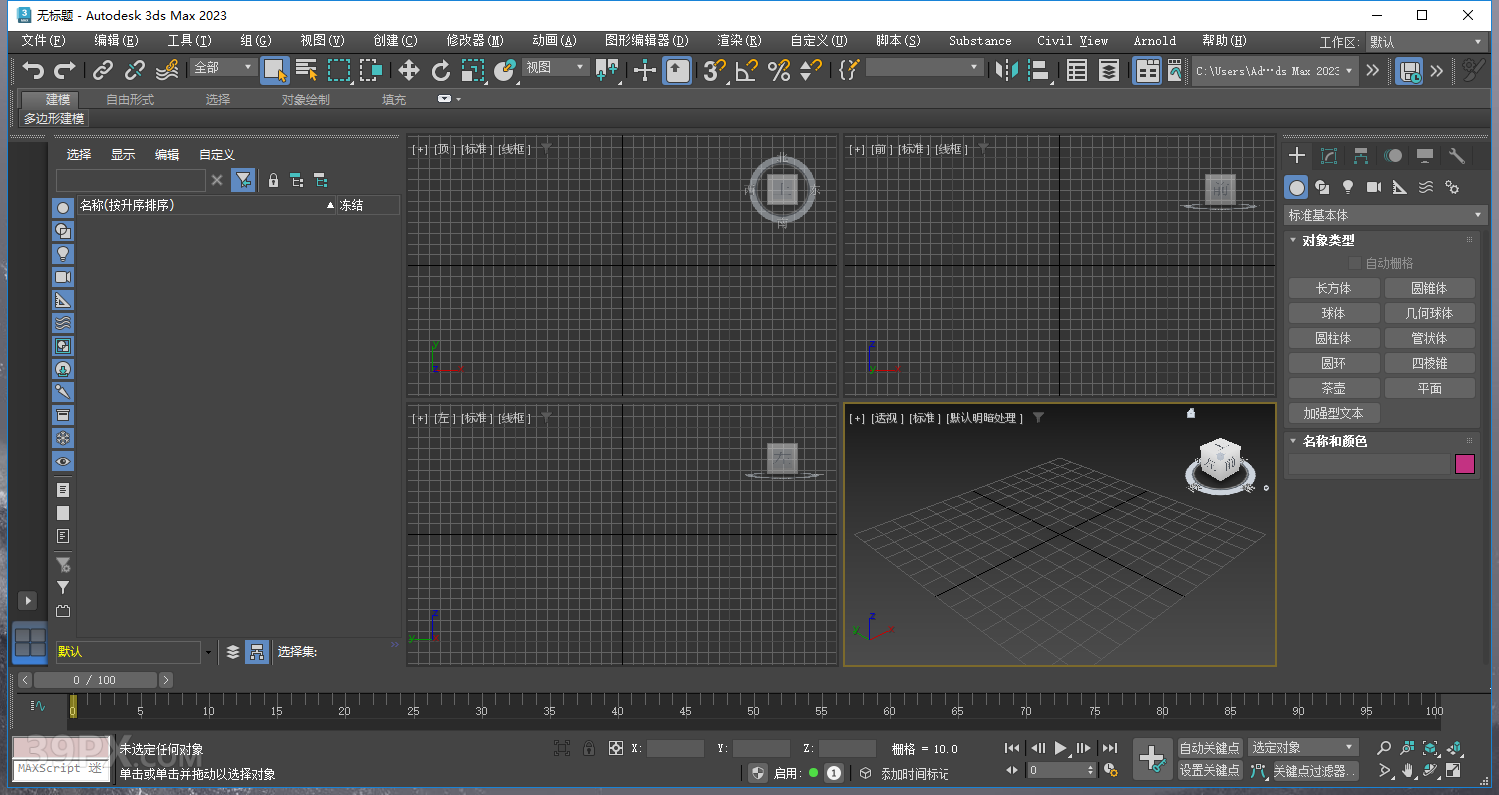Toggle Angle Snap in toolbar
This screenshot has width=1499, height=795.
(747, 70)
